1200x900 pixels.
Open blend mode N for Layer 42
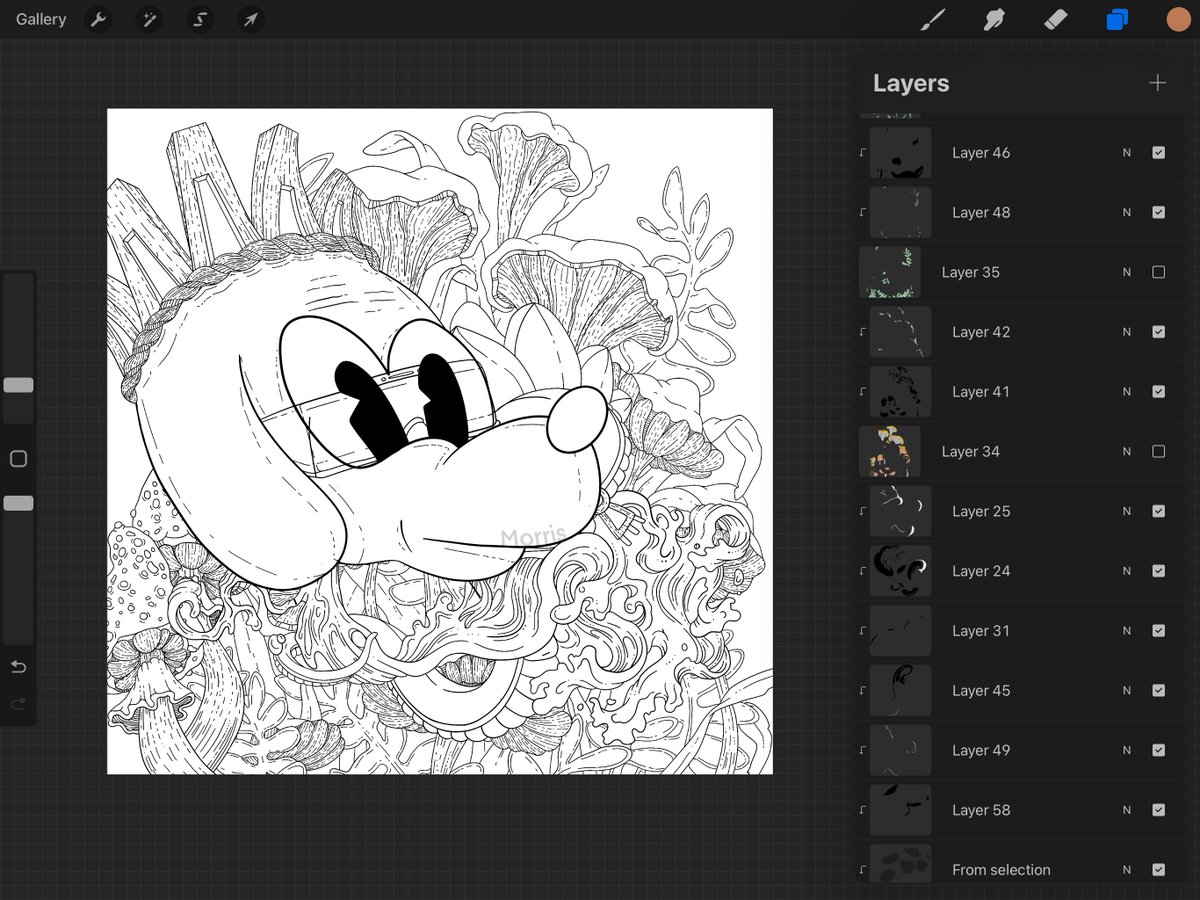click(1127, 332)
